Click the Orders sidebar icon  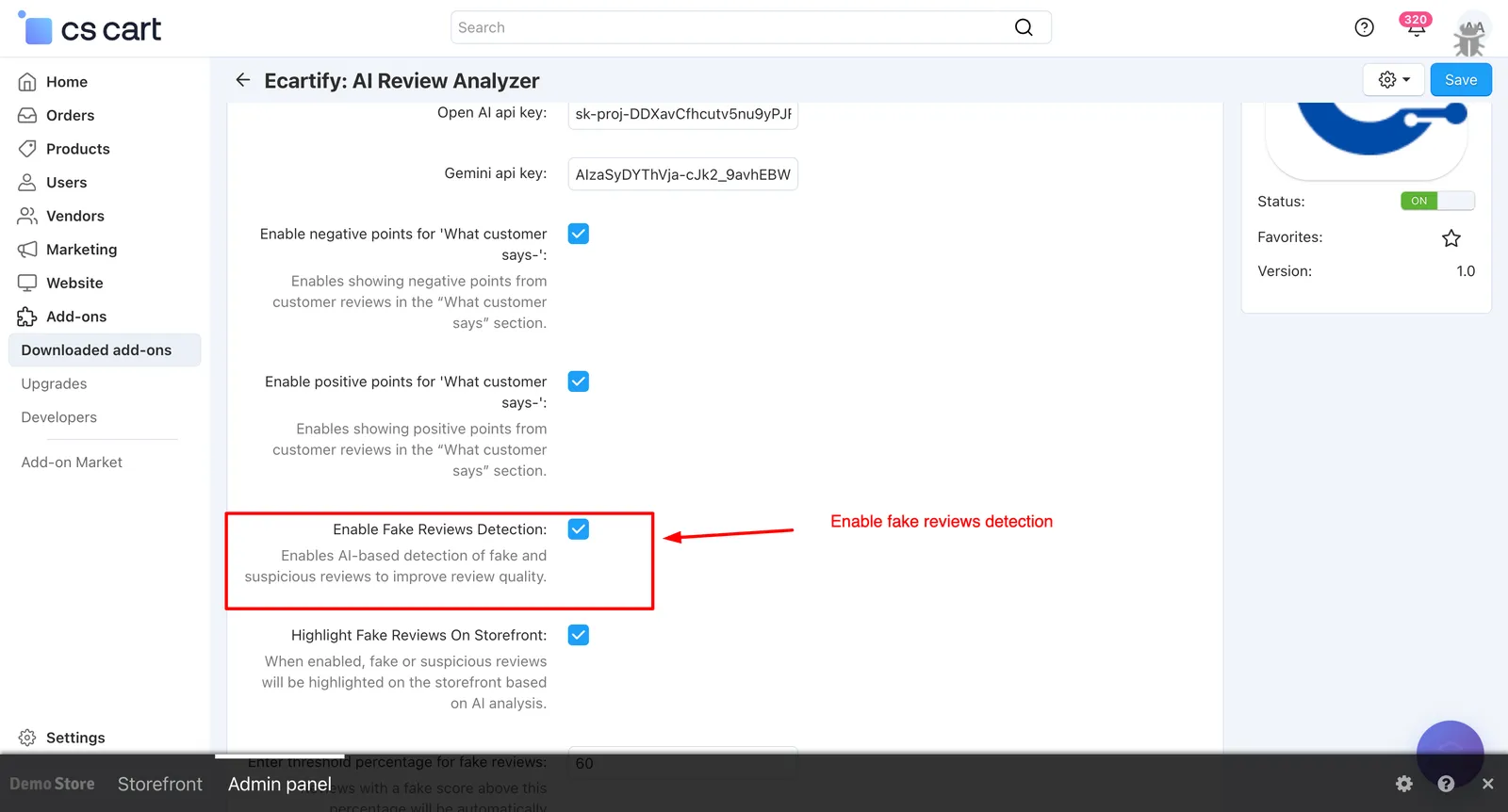point(27,115)
